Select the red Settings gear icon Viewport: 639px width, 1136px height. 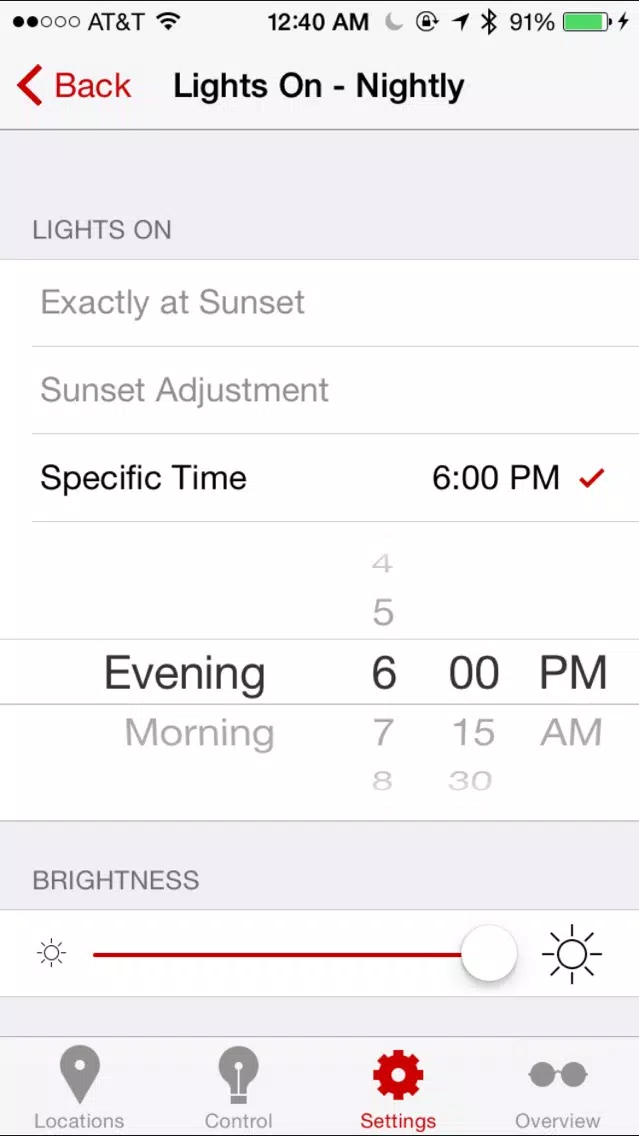click(398, 1075)
